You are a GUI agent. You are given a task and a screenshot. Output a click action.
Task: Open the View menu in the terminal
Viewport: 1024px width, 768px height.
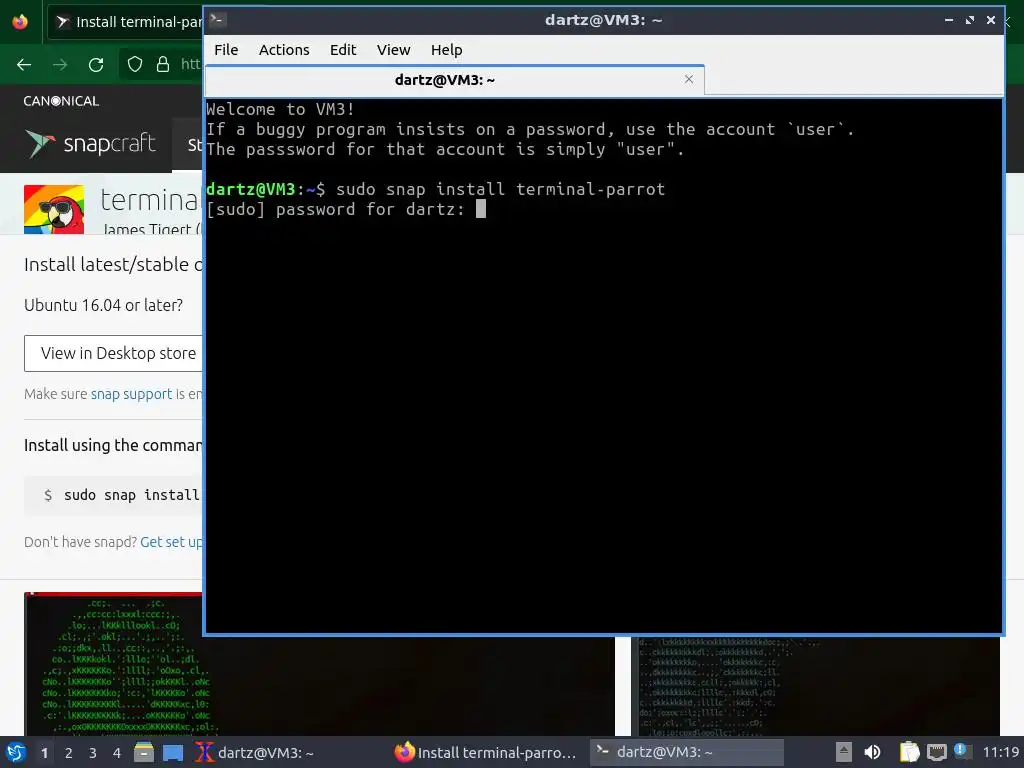tap(393, 50)
